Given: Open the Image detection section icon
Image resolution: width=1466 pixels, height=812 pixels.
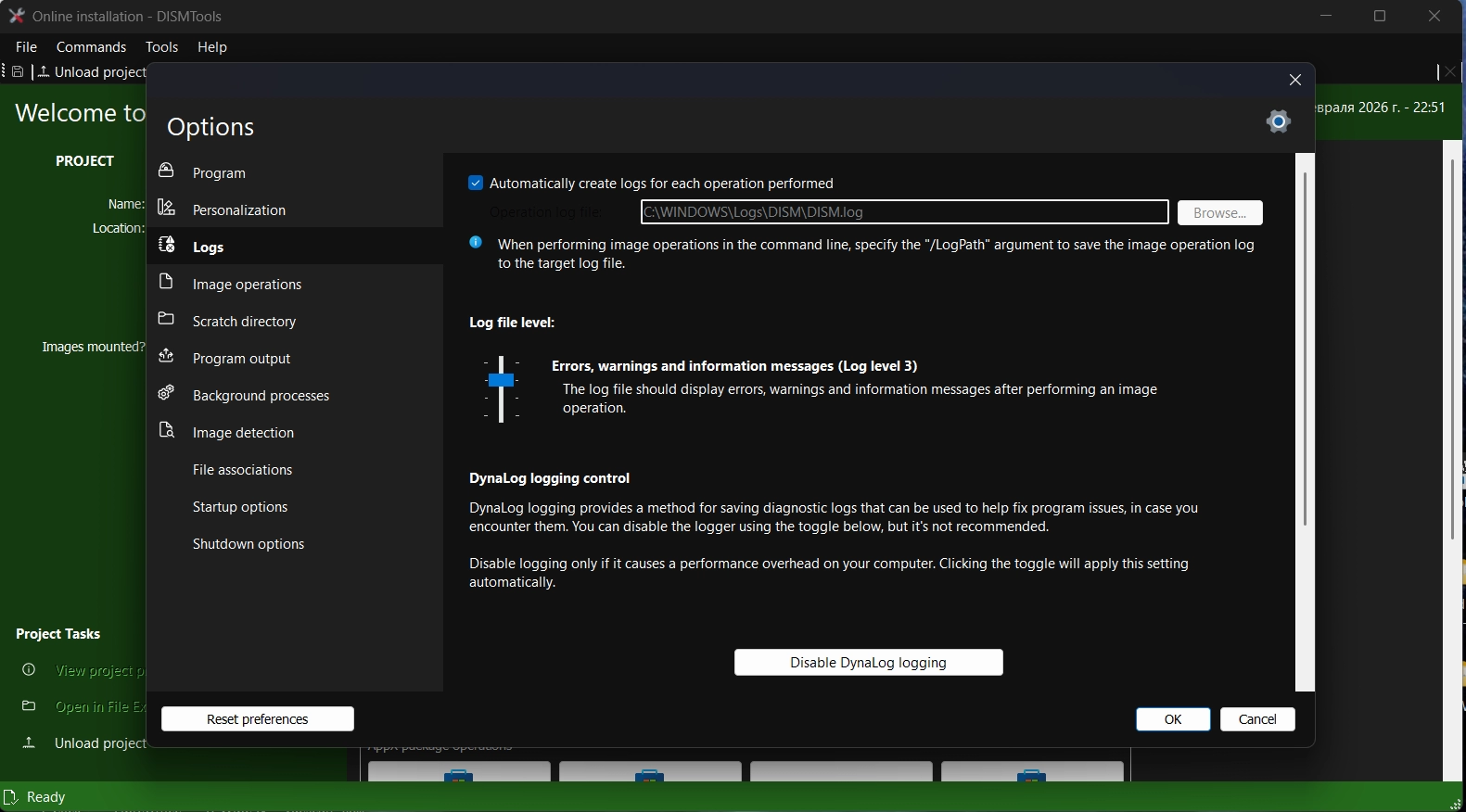Looking at the screenshot, I should point(167,430).
